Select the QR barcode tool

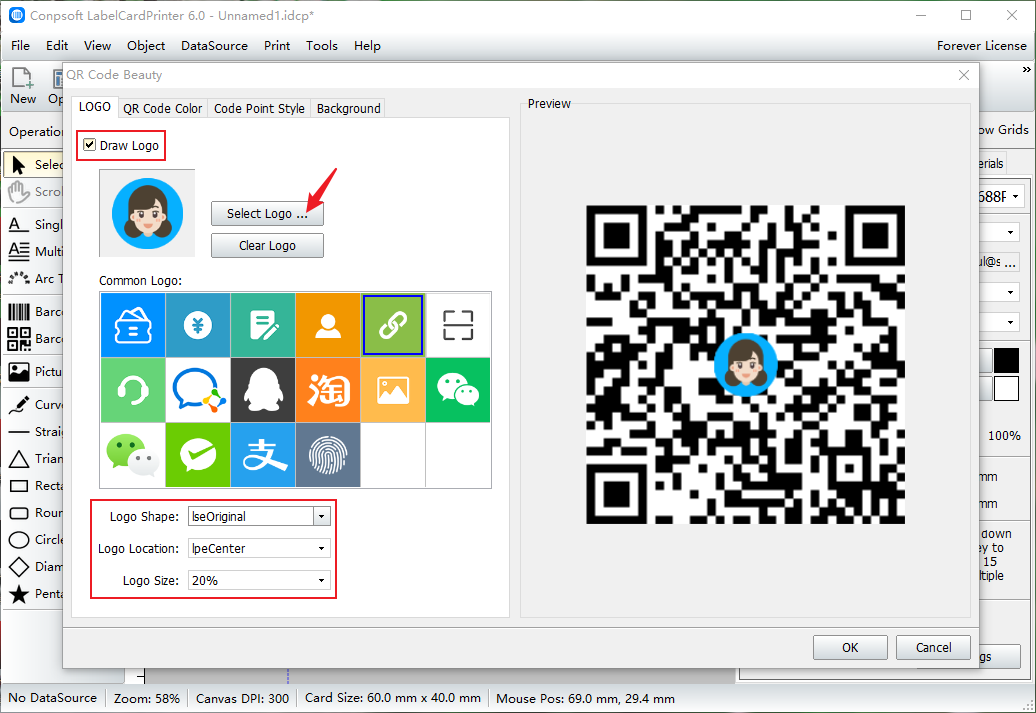[34, 339]
